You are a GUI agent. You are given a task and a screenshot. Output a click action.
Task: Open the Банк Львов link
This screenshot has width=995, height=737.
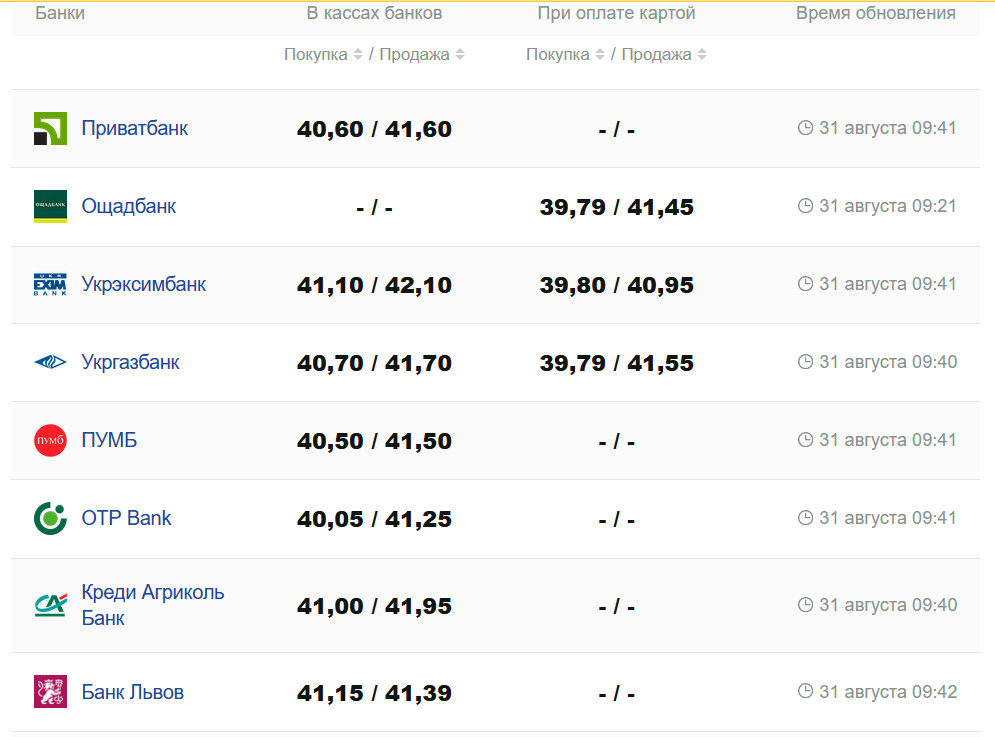tap(132, 692)
